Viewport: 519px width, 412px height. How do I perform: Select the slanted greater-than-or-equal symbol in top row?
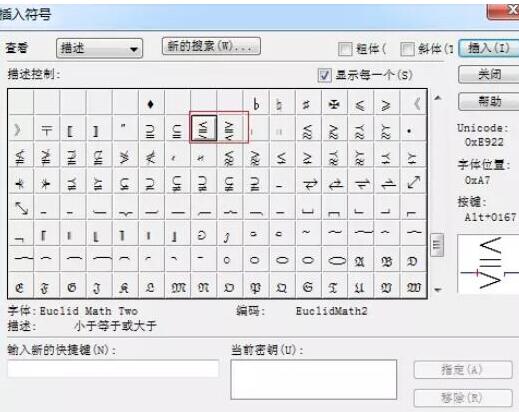[386, 105]
